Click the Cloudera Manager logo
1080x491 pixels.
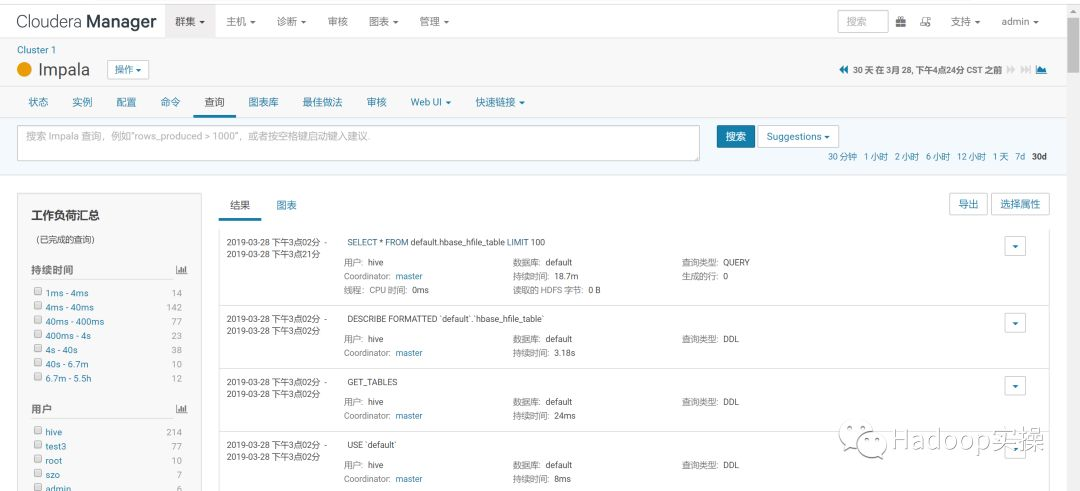pos(86,22)
